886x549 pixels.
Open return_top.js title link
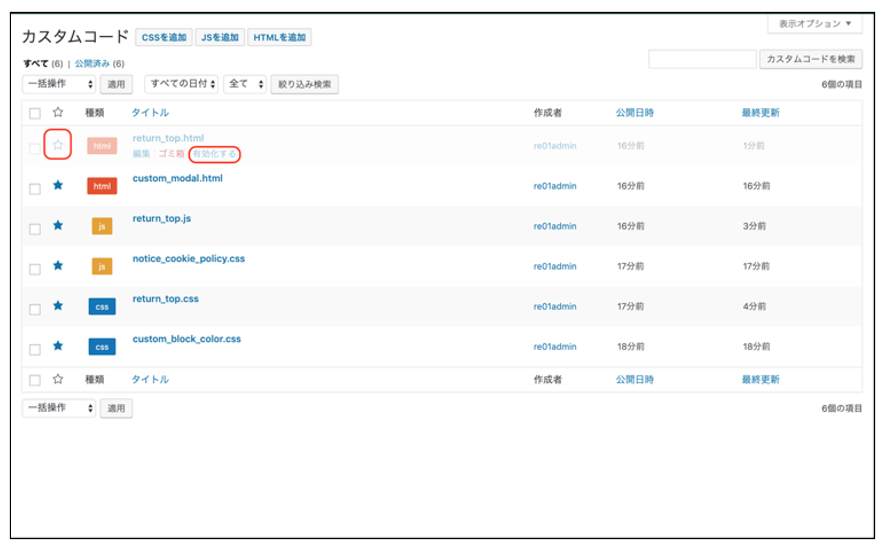[x=162, y=218]
